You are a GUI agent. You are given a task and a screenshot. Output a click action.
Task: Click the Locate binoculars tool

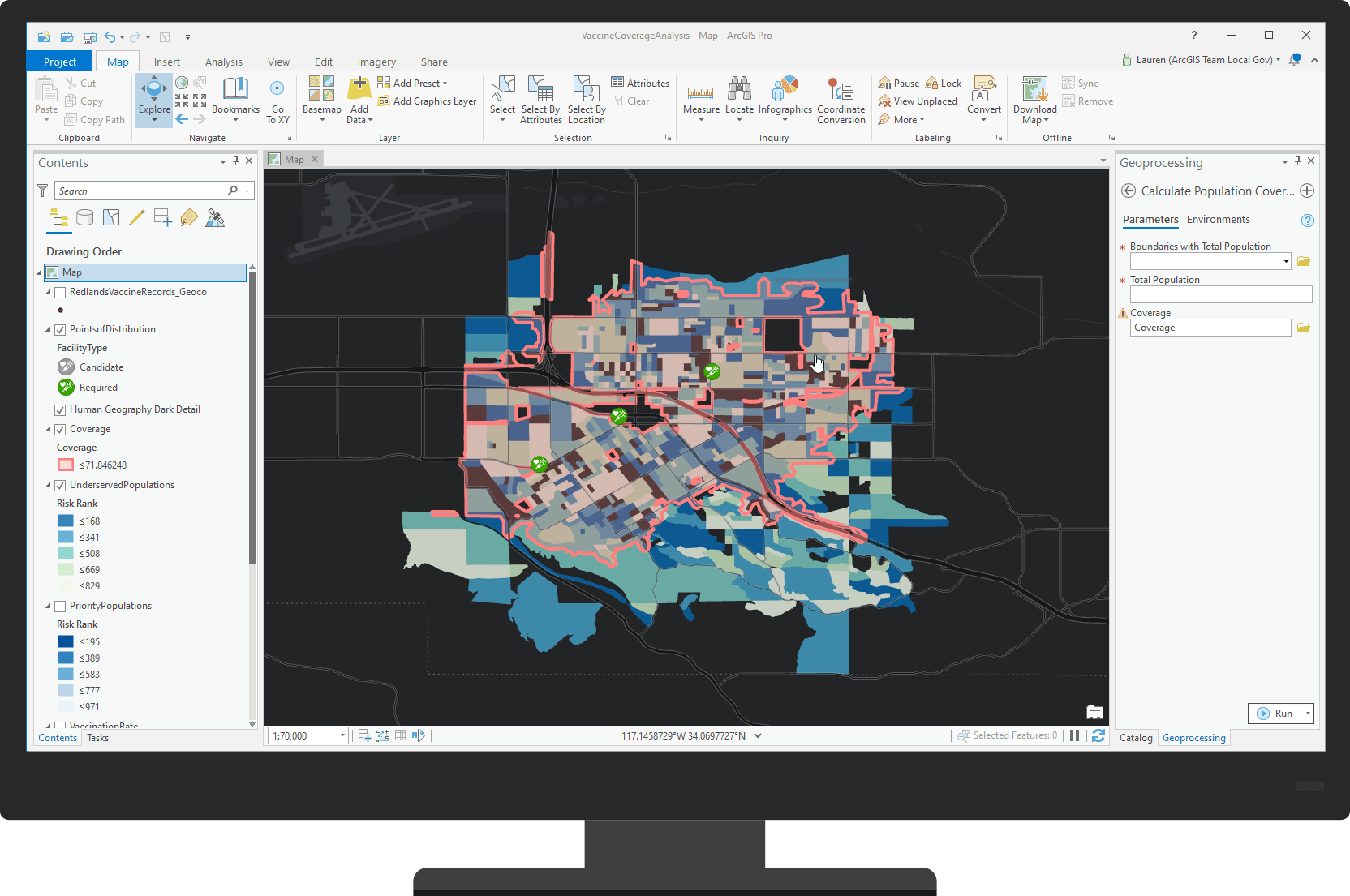pyautogui.click(x=739, y=99)
